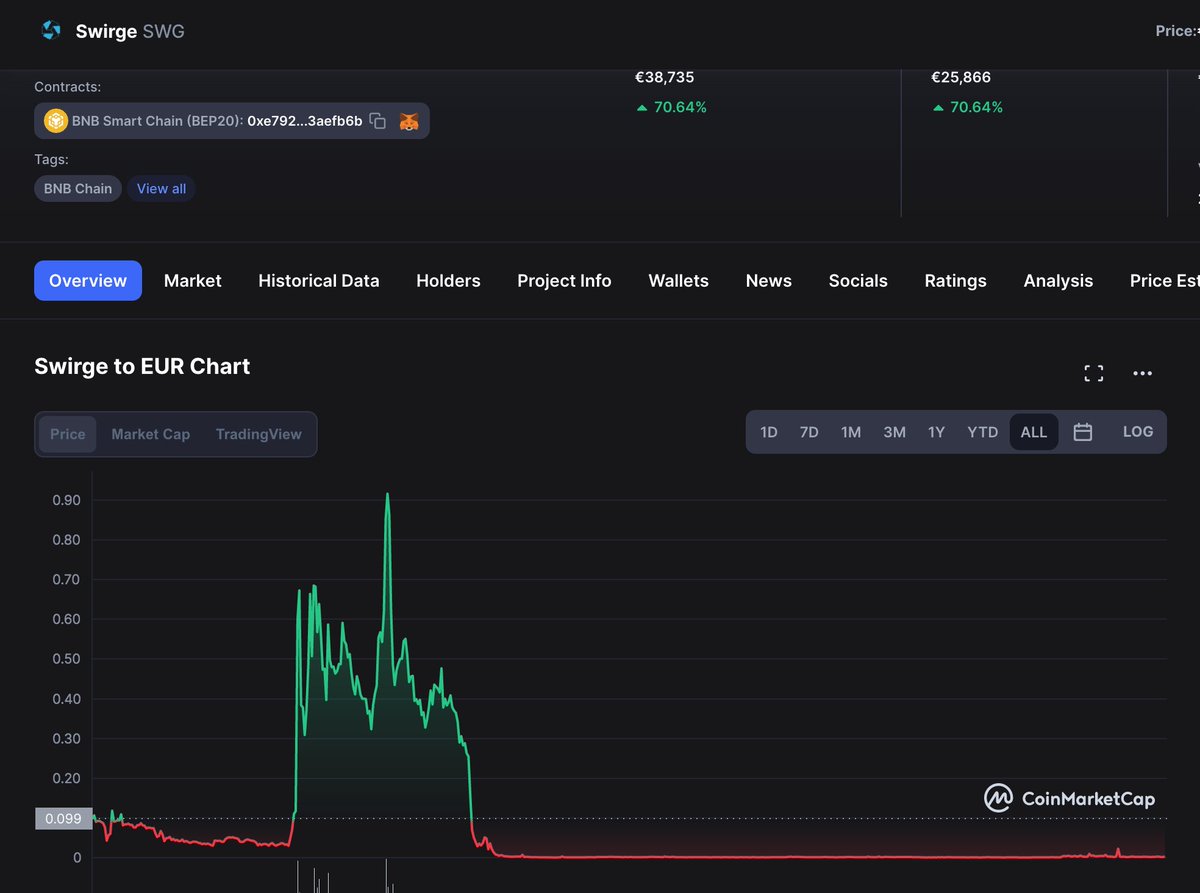The width and height of the screenshot is (1200, 893).
Task: Set chart range to 3M
Action: 894,432
